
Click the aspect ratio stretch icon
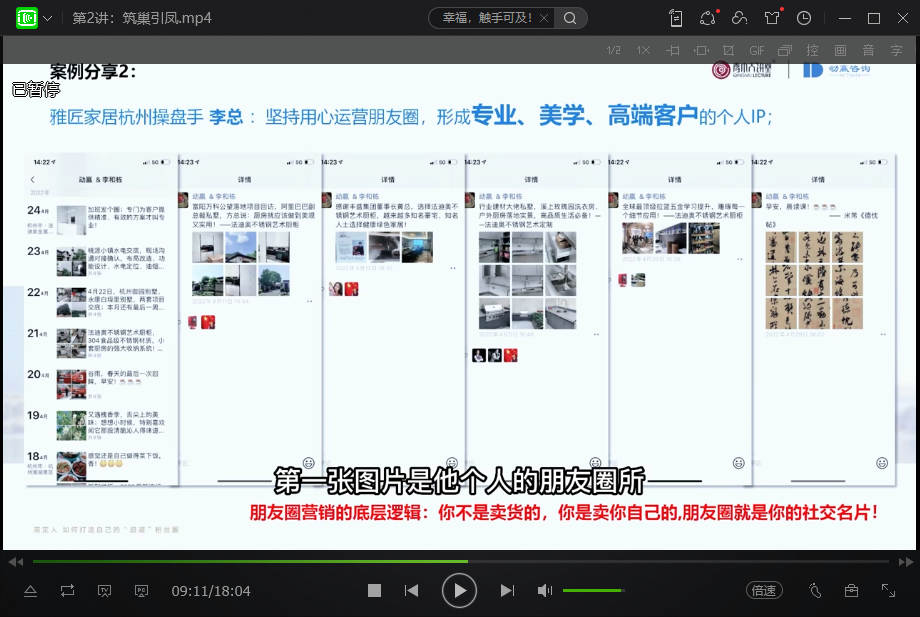[701, 50]
